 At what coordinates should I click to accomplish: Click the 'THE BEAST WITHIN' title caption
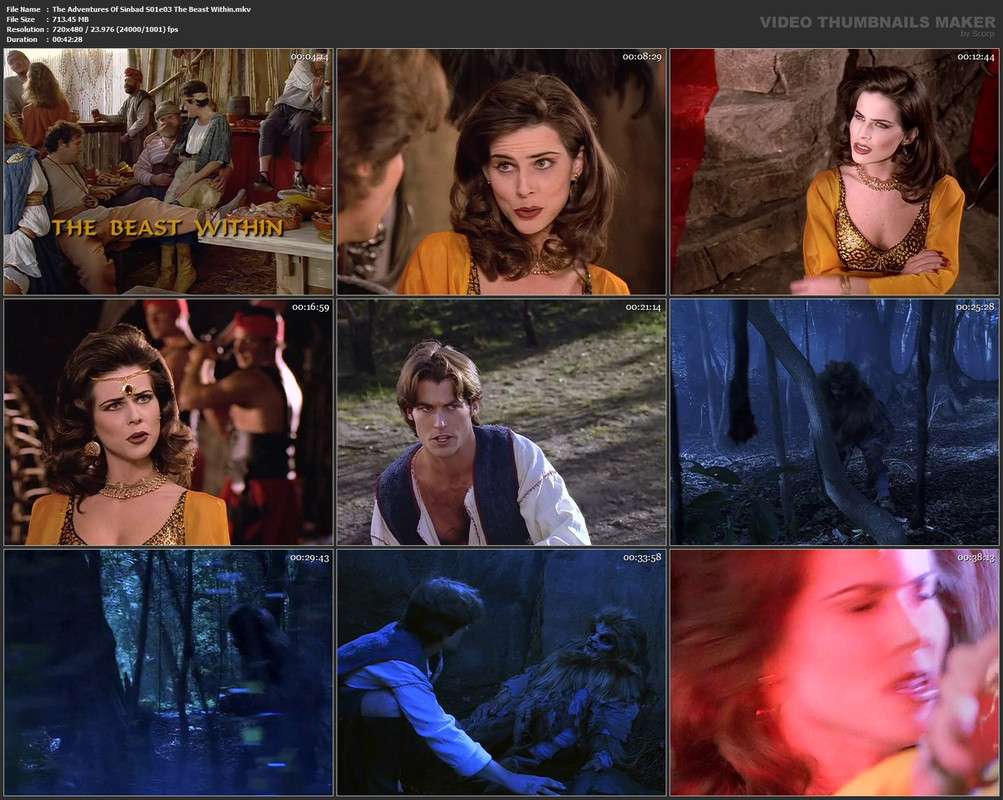tap(168, 228)
